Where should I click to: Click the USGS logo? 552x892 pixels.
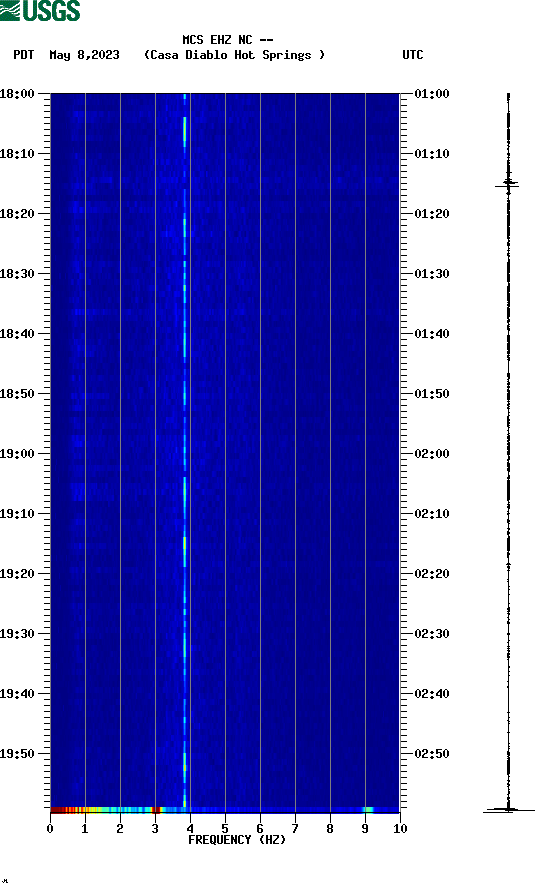tap(40, 10)
